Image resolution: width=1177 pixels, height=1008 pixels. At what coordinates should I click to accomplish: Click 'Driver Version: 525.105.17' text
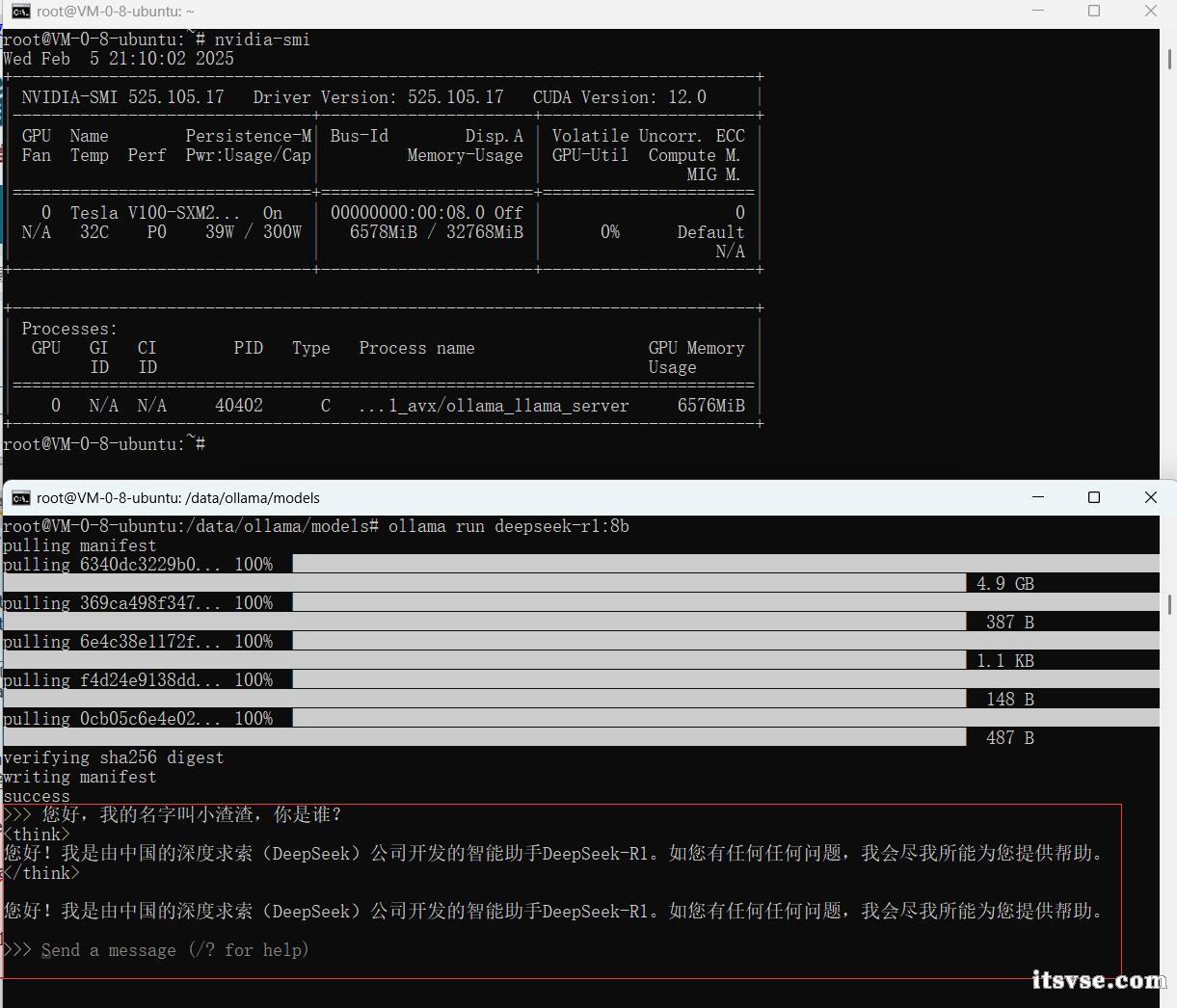pyautogui.click(x=378, y=97)
